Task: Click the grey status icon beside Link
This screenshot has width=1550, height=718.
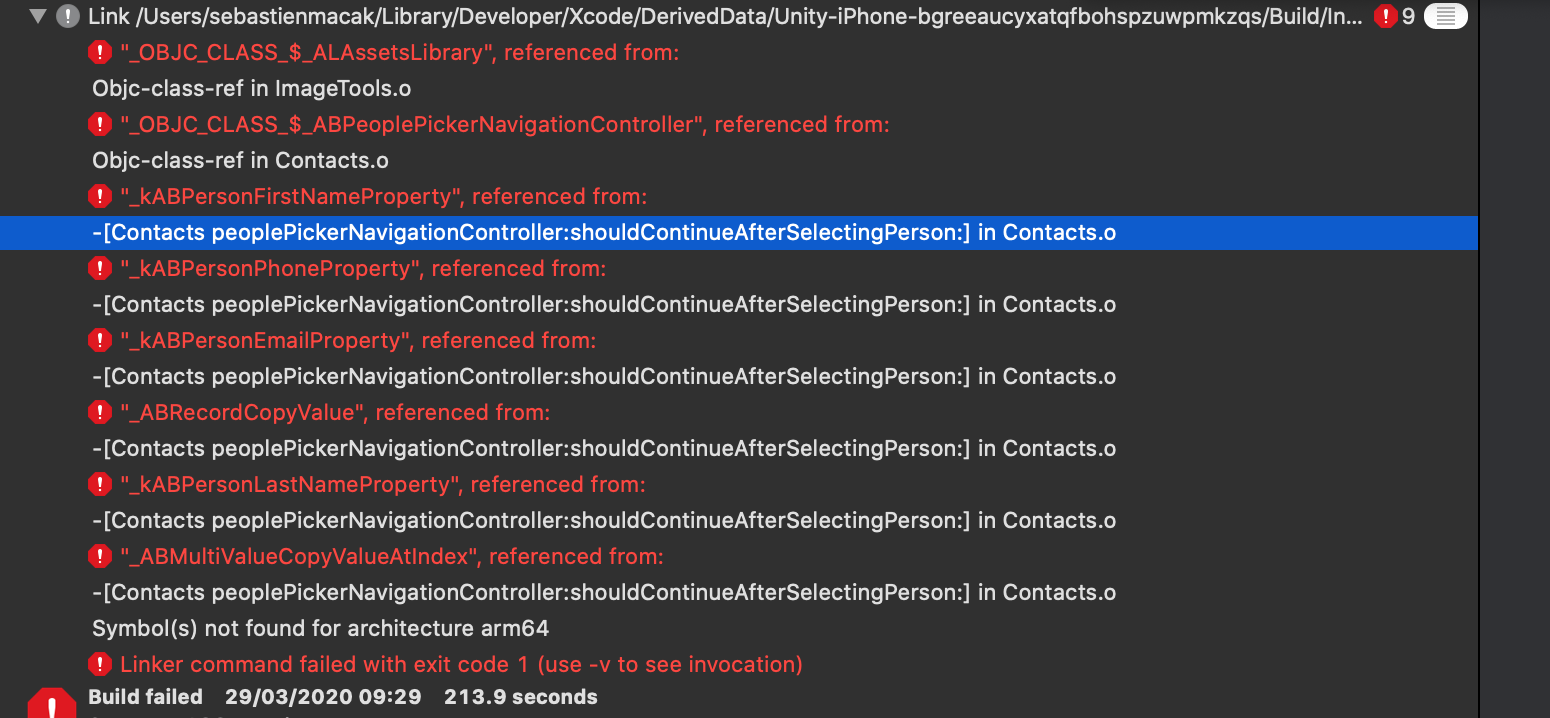Action: (68, 16)
